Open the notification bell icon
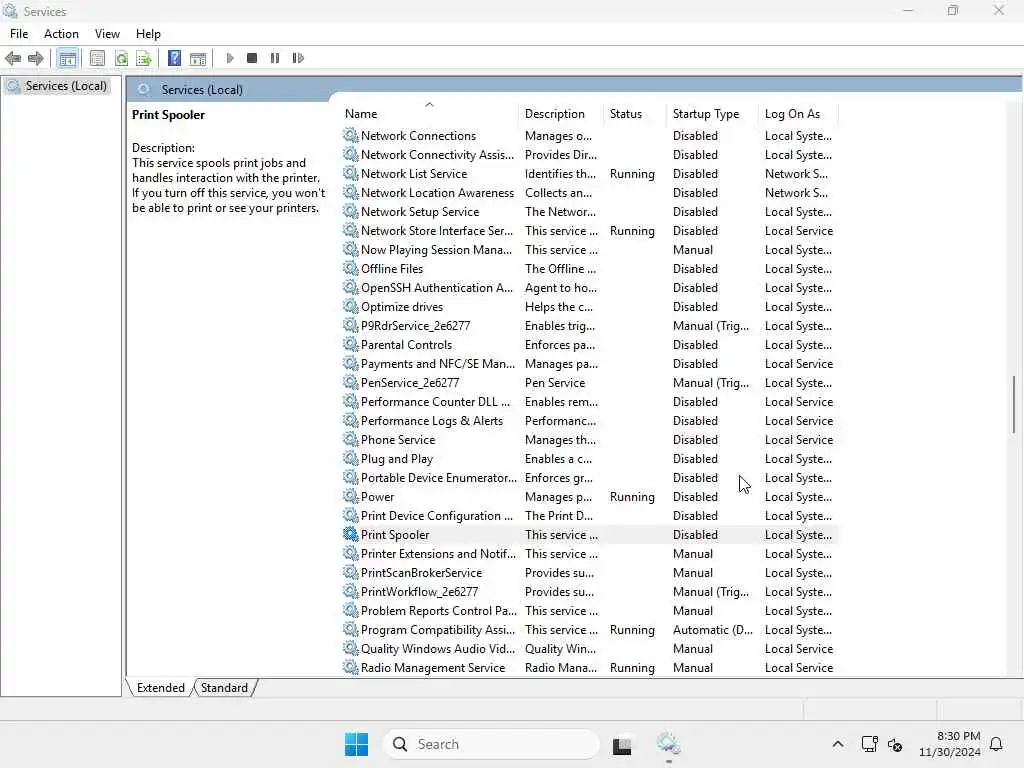Viewport: 1024px width, 768px height. point(996,744)
